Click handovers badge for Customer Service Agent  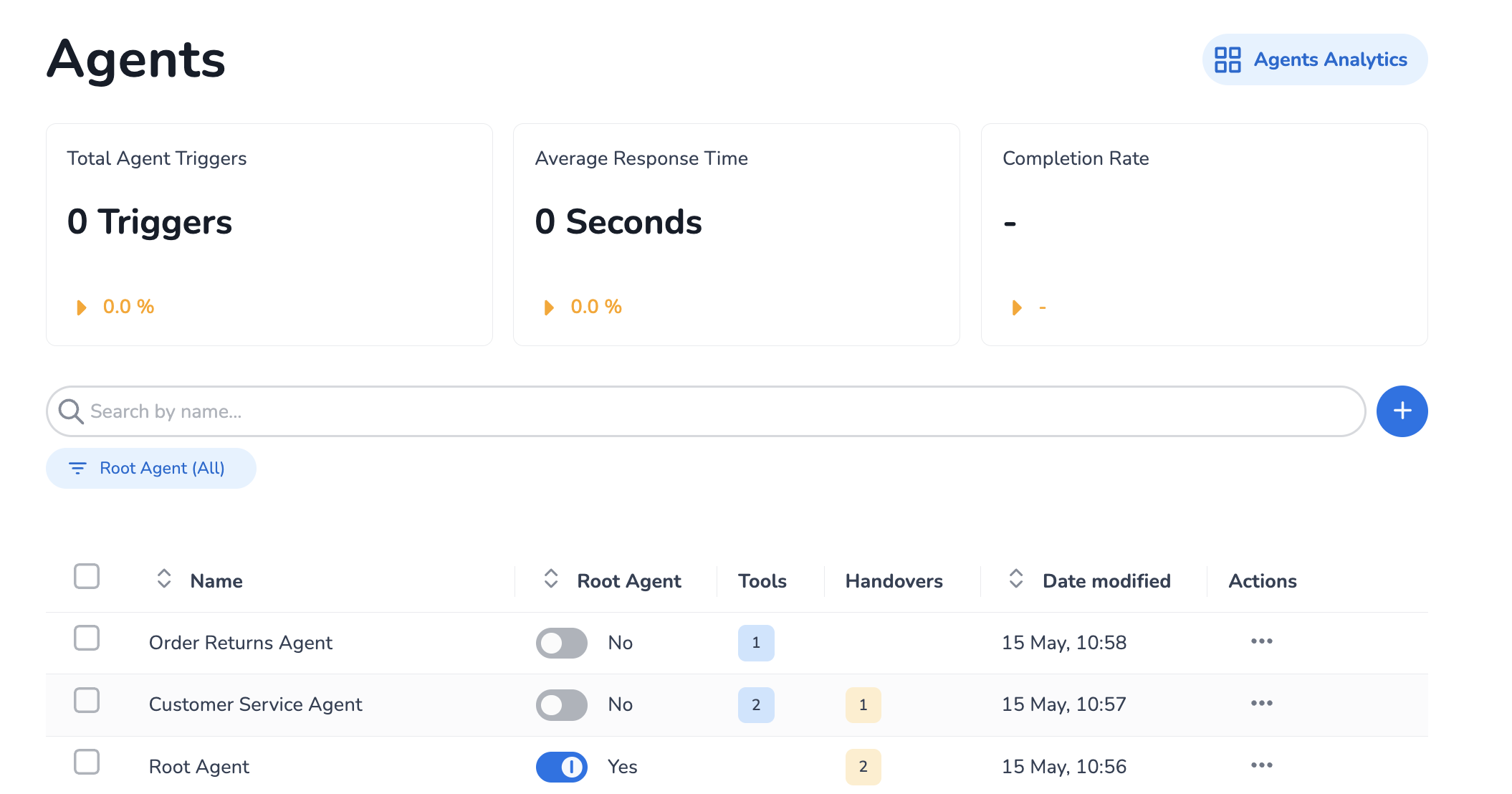863,704
